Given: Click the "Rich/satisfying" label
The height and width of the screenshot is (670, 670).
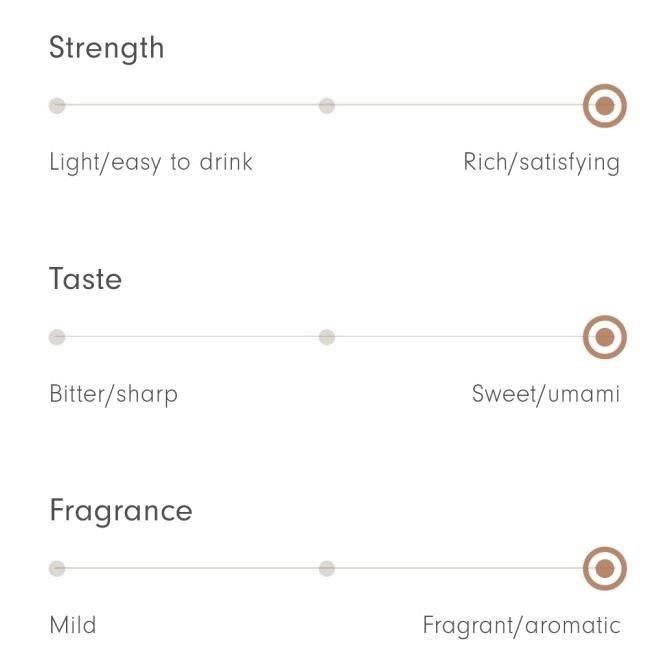Looking at the screenshot, I should pyautogui.click(x=541, y=162).
